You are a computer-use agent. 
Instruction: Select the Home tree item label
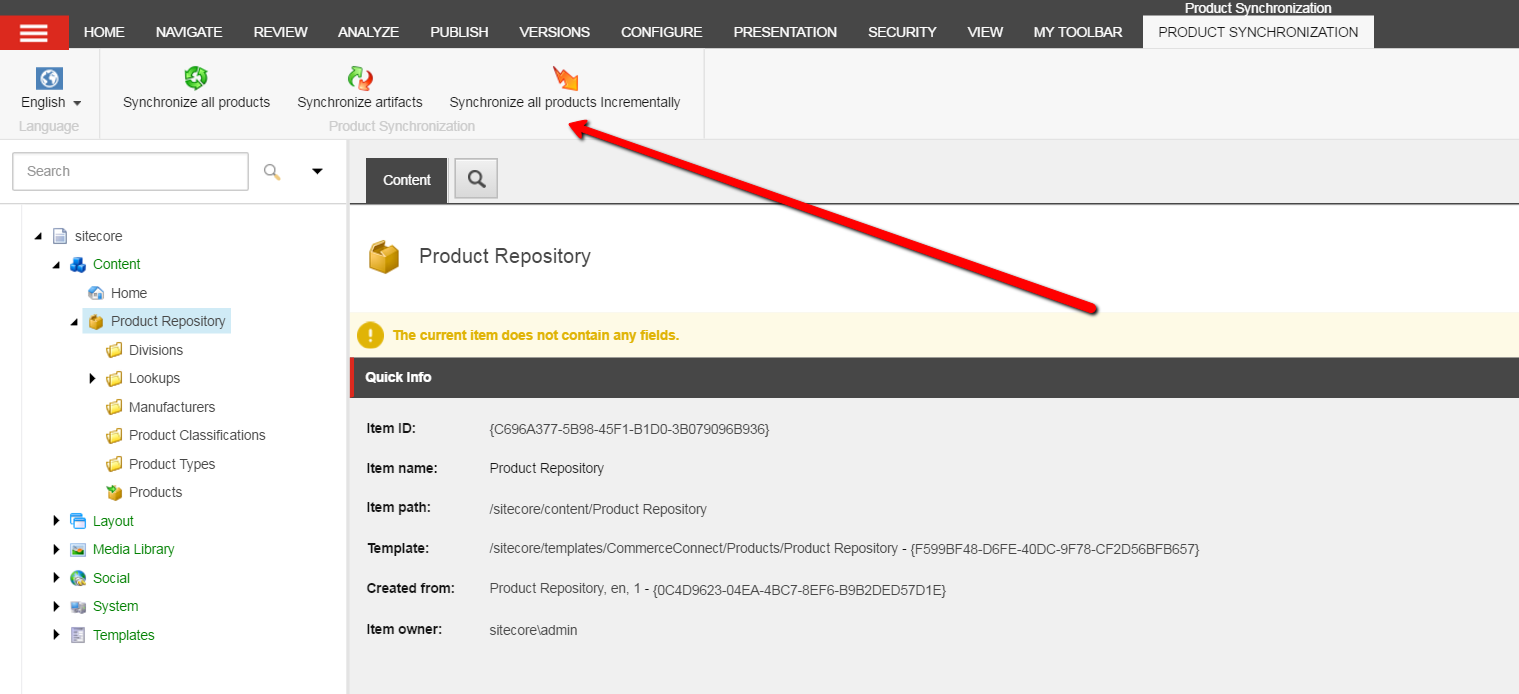129,293
